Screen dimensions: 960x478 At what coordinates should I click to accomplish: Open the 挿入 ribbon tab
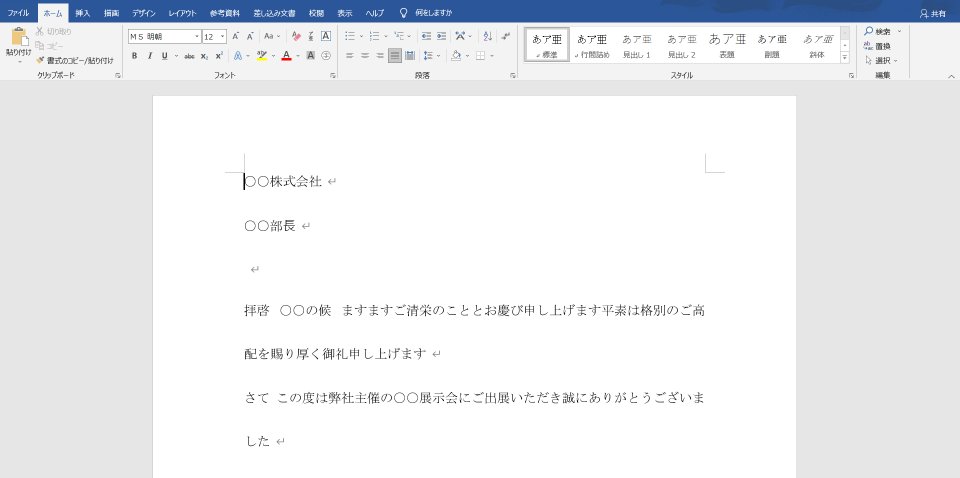(83, 13)
